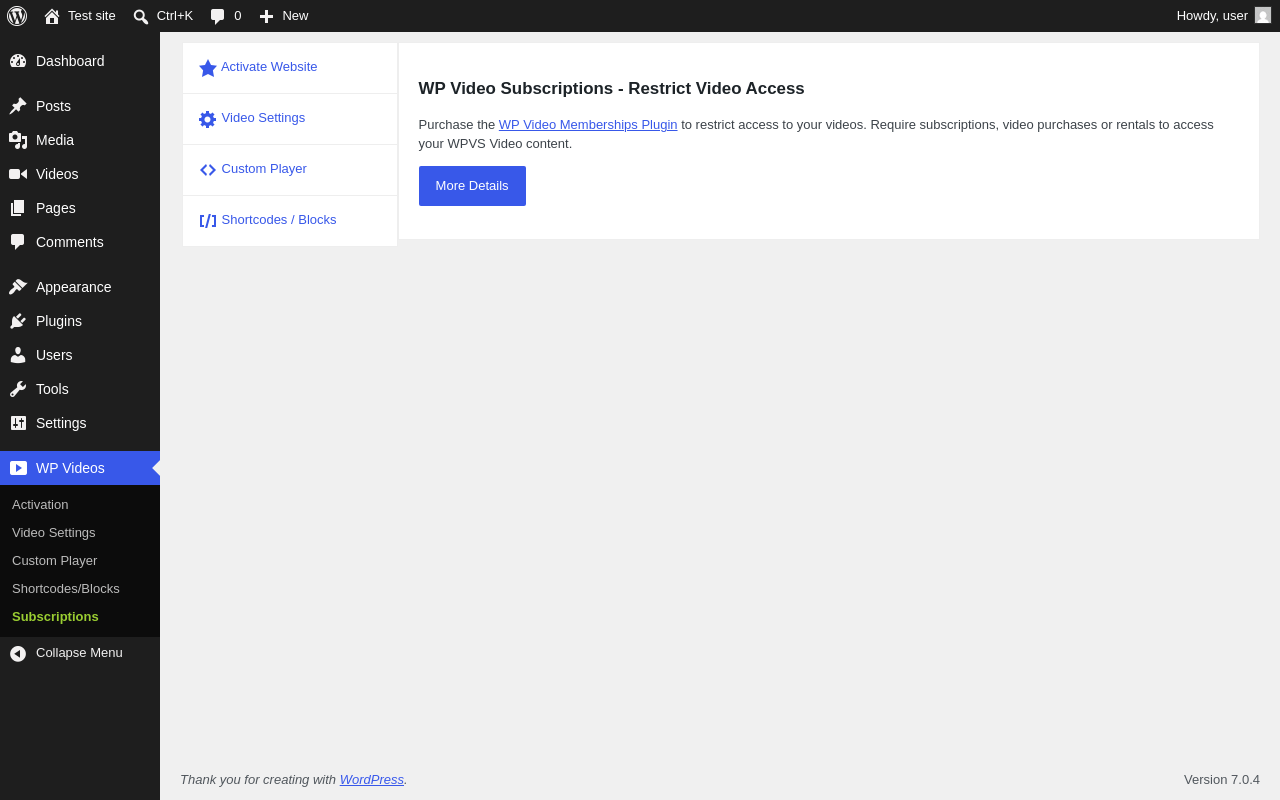Open the Test site home icon
This screenshot has width=1280, height=800.
[x=52, y=16]
